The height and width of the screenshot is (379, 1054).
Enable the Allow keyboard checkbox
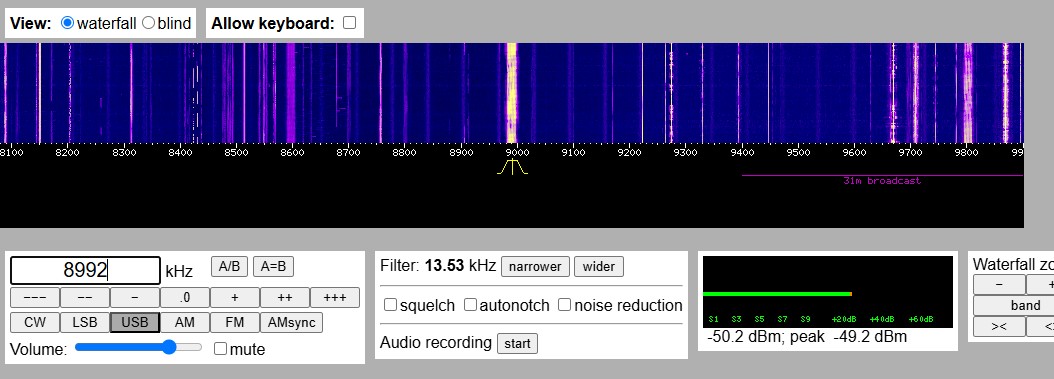point(350,23)
